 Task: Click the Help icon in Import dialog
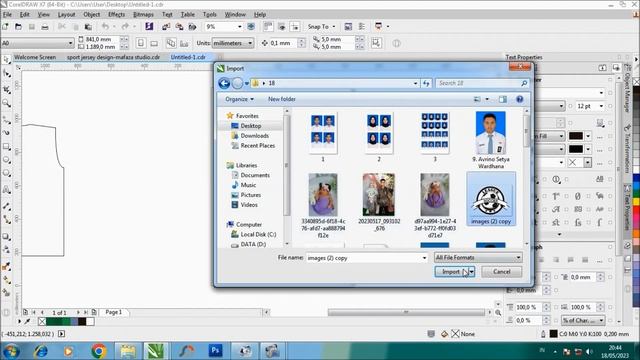(x=520, y=99)
